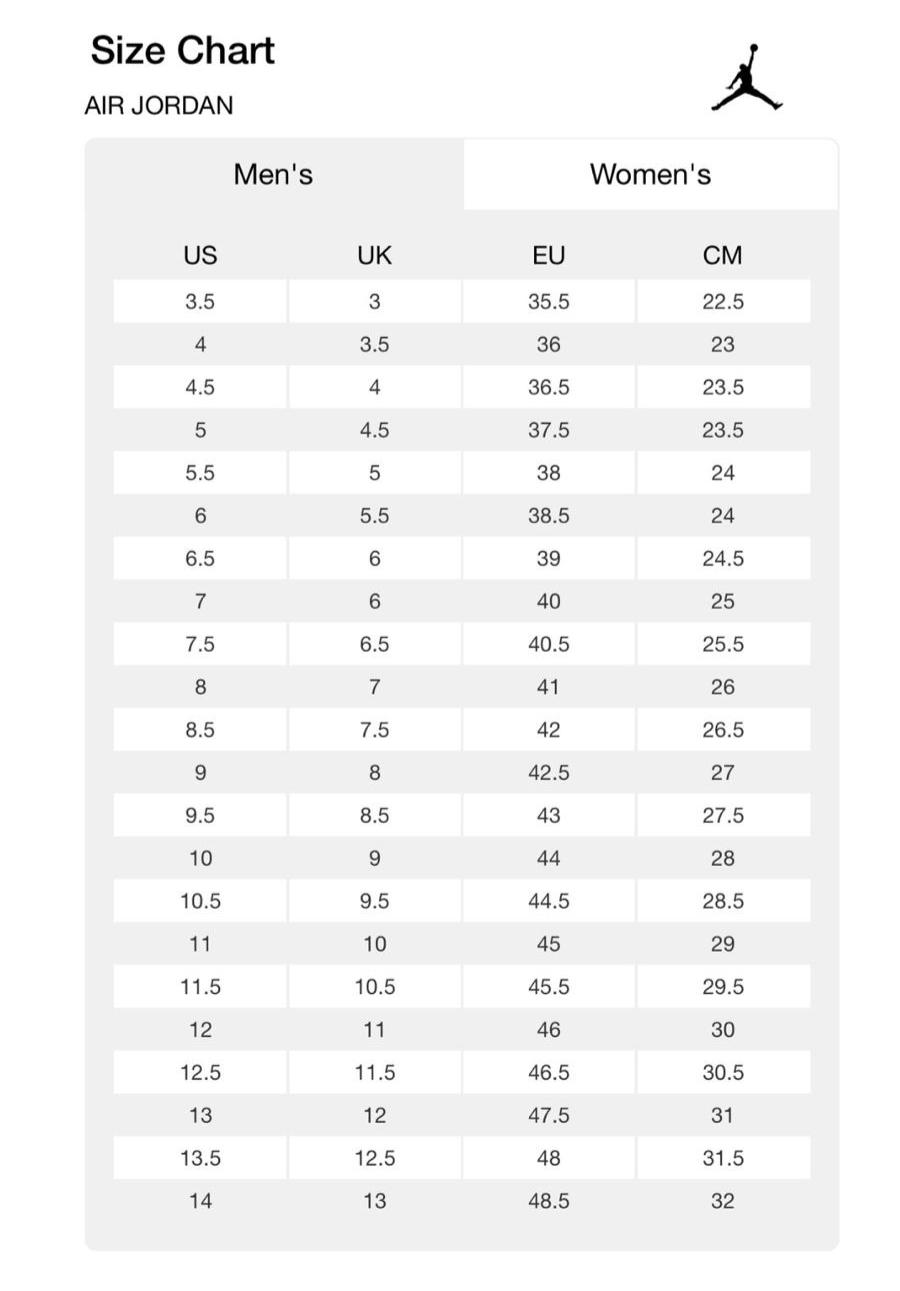Click EU size 42.5 cell
Image resolution: width=900 pixels, height=1291 pixels.
click(548, 773)
